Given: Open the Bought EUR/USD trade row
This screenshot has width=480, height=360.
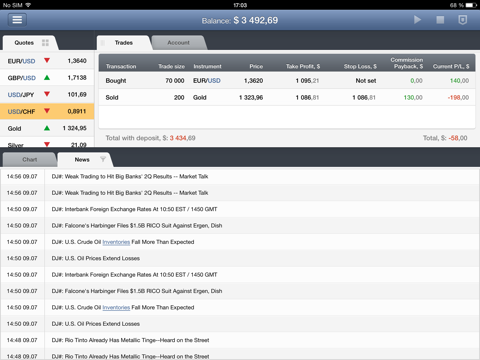Looking at the screenshot, I should 287,80.
